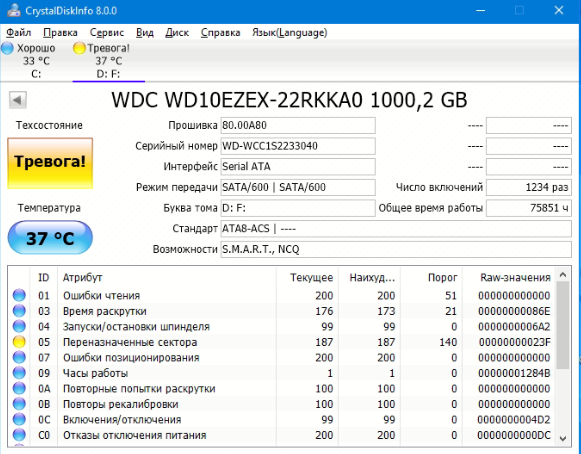Screen dimensions: 581x454
Task: Select the Включения/отключения attribute text
Action: pos(122,420)
